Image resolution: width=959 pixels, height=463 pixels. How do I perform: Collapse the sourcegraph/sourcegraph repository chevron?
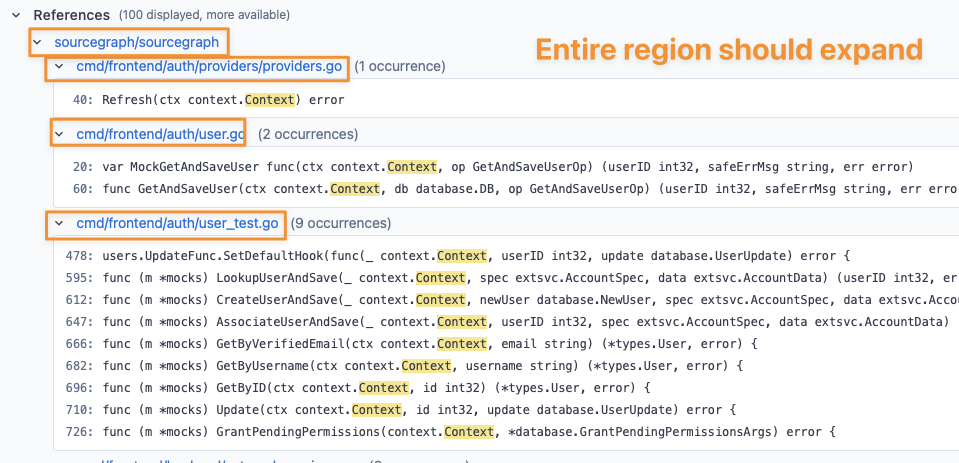38,43
